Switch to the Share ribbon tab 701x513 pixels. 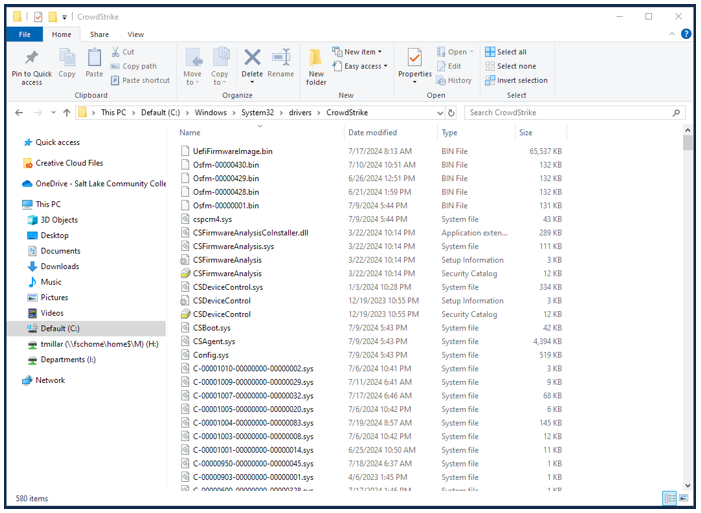(99, 34)
